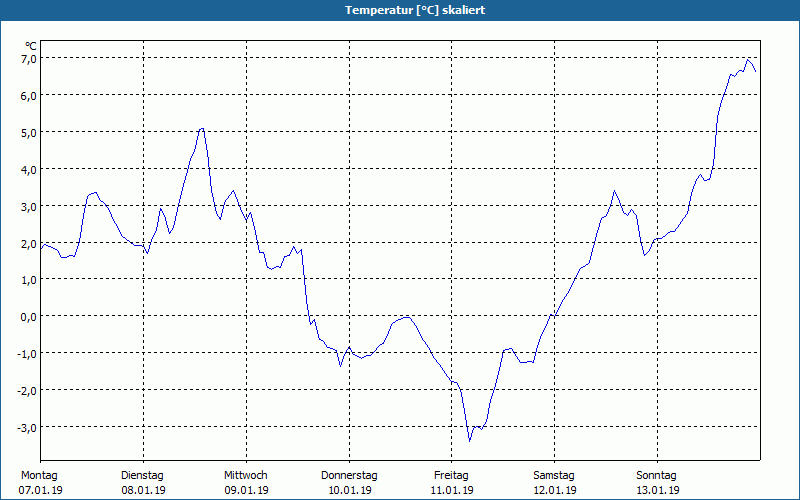Click the 0,0 y-axis label
800x500 pixels.
pos(29,317)
